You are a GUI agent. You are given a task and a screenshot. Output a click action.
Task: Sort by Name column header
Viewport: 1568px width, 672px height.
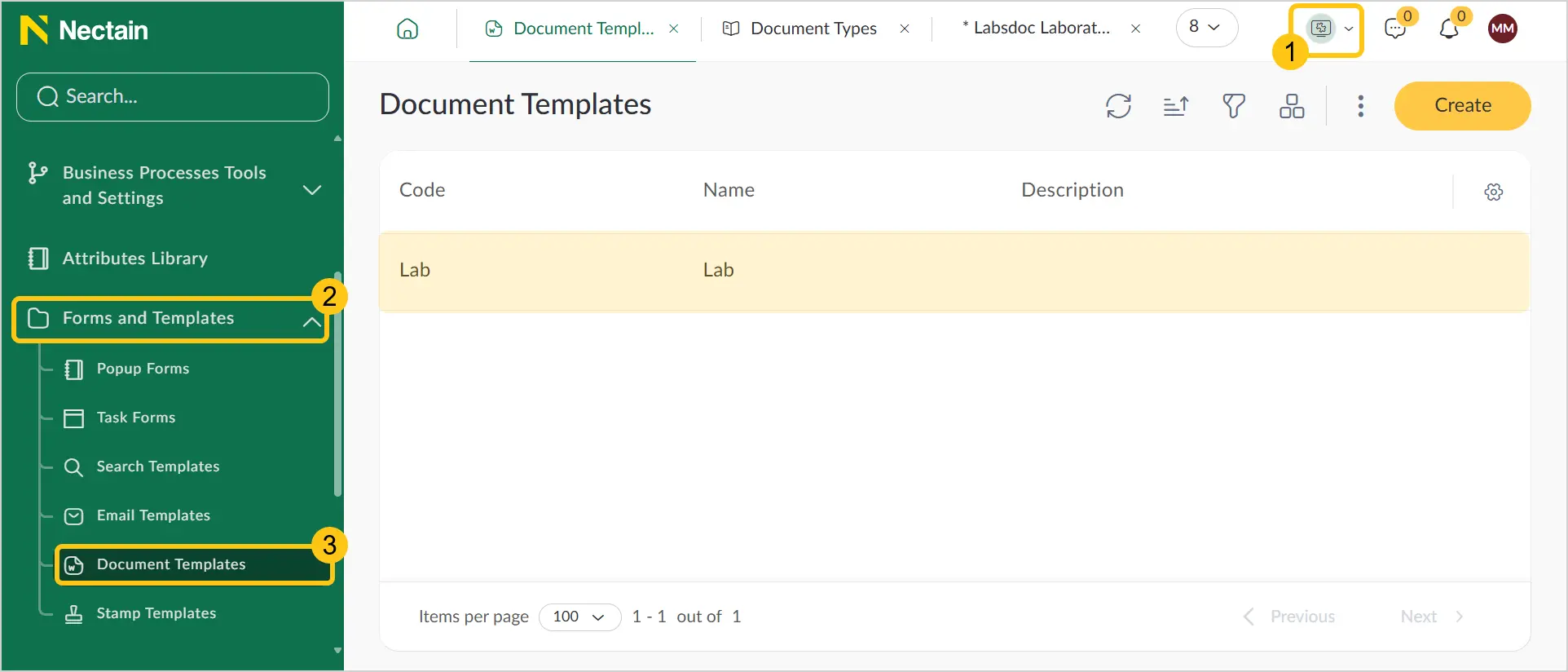(729, 190)
